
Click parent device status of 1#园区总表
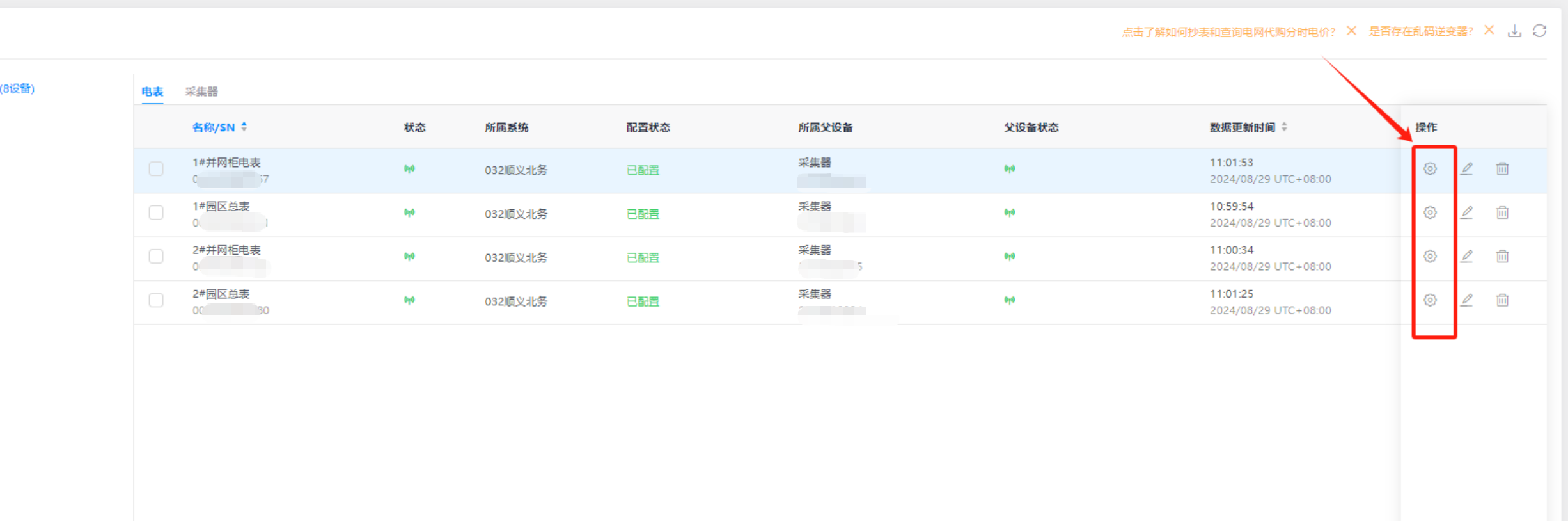point(1010,212)
